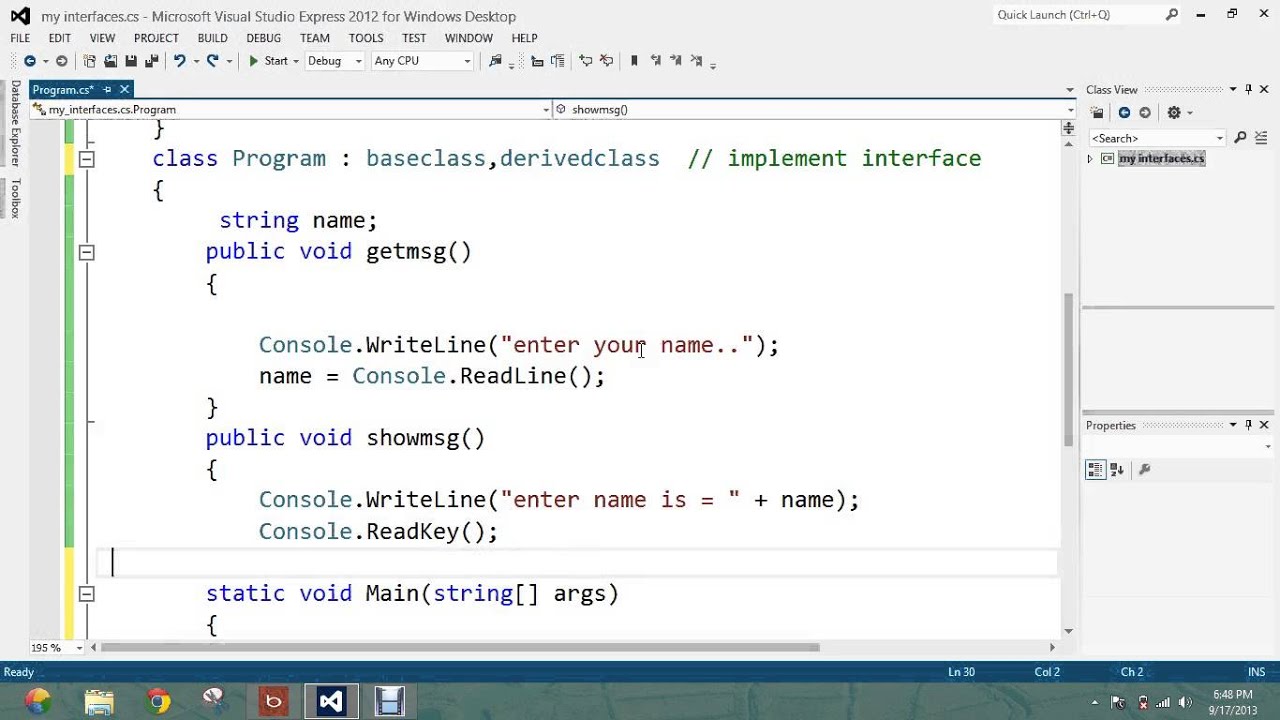Click the Save All toolbar icon

151,61
